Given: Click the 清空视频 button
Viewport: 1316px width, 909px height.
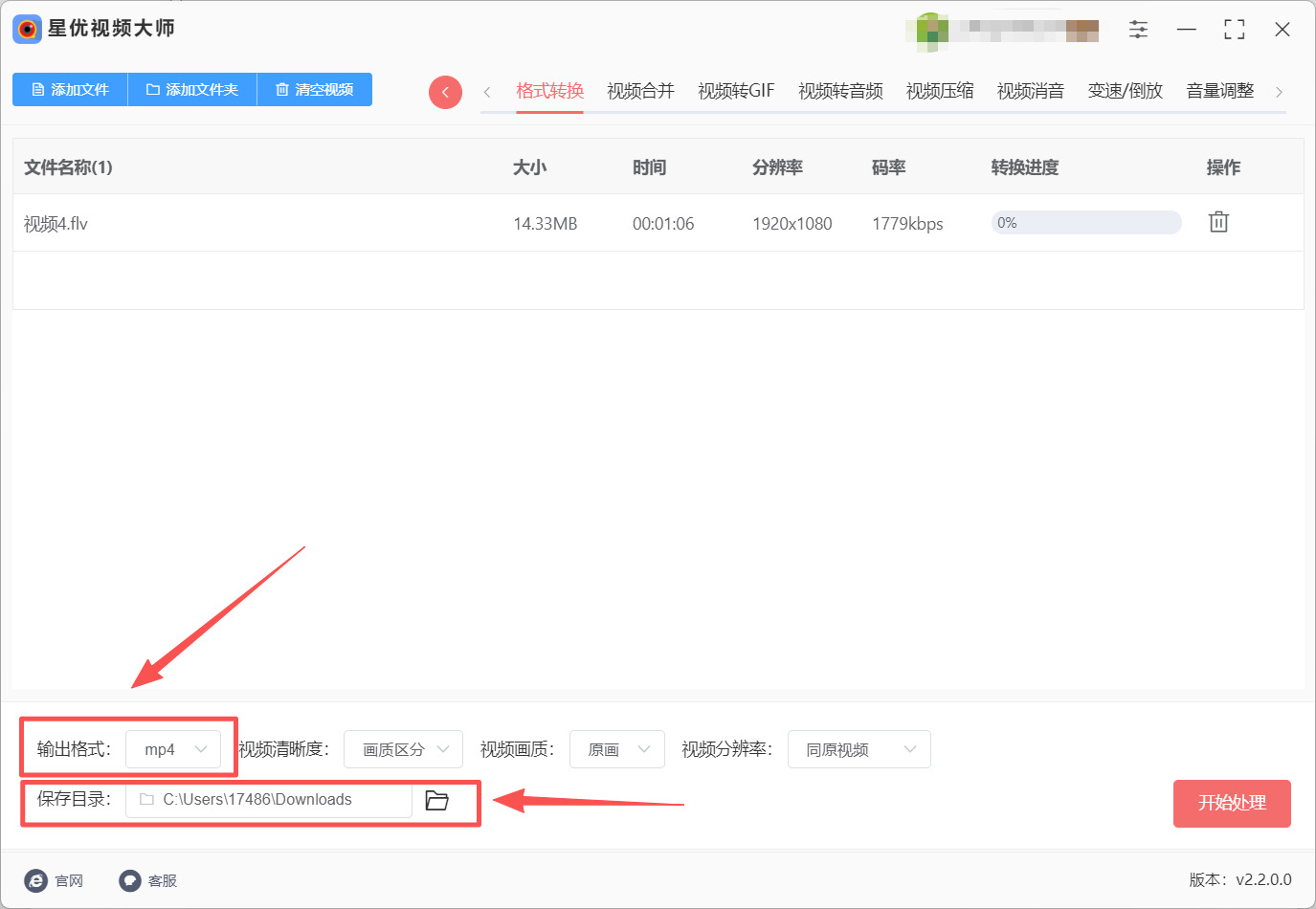Looking at the screenshot, I should pyautogui.click(x=315, y=90).
